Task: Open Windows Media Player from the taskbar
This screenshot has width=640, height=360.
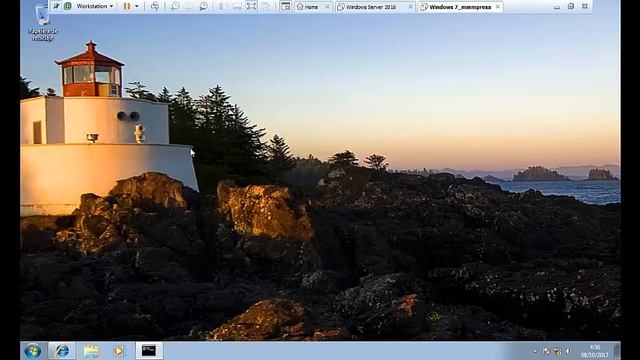Action: click(x=119, y=351)
